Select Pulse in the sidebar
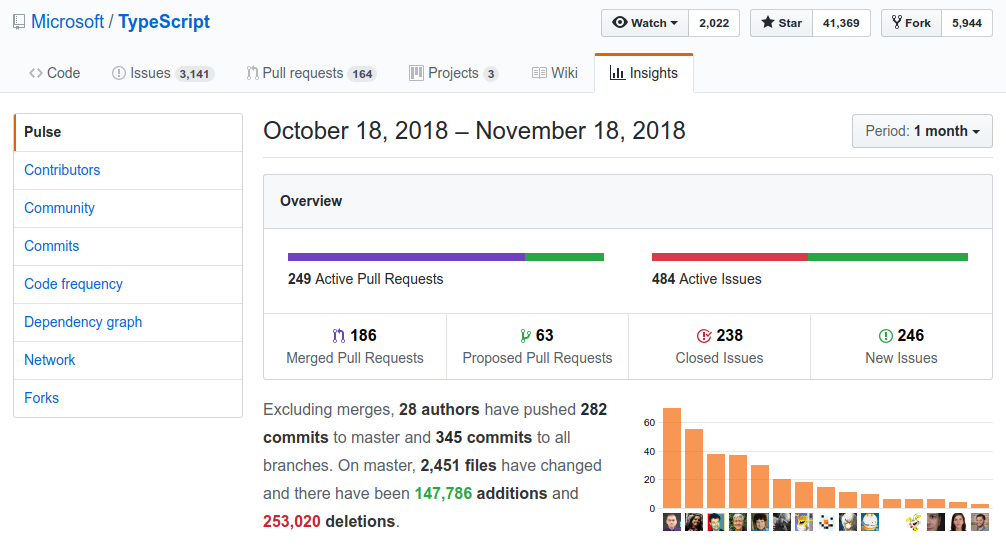1006x553 pixels. 128,132
